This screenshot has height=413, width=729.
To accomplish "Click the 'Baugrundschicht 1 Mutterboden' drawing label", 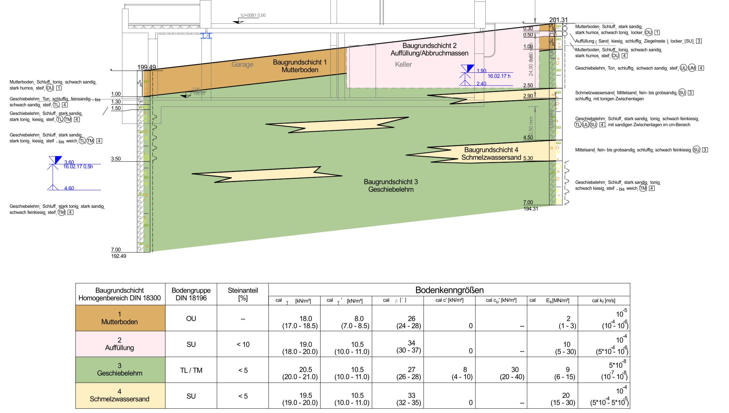I will pyautogui.click(x=300, y=66).
